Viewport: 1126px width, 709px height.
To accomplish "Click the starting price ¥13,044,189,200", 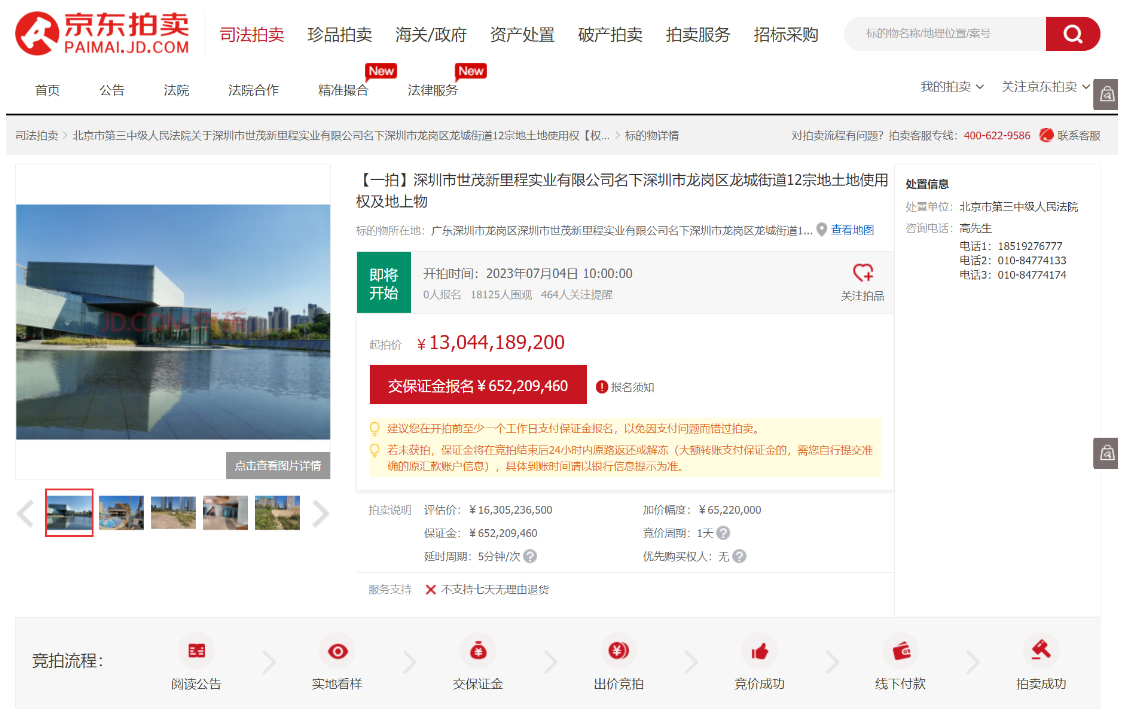I will (x=490, y=343).
